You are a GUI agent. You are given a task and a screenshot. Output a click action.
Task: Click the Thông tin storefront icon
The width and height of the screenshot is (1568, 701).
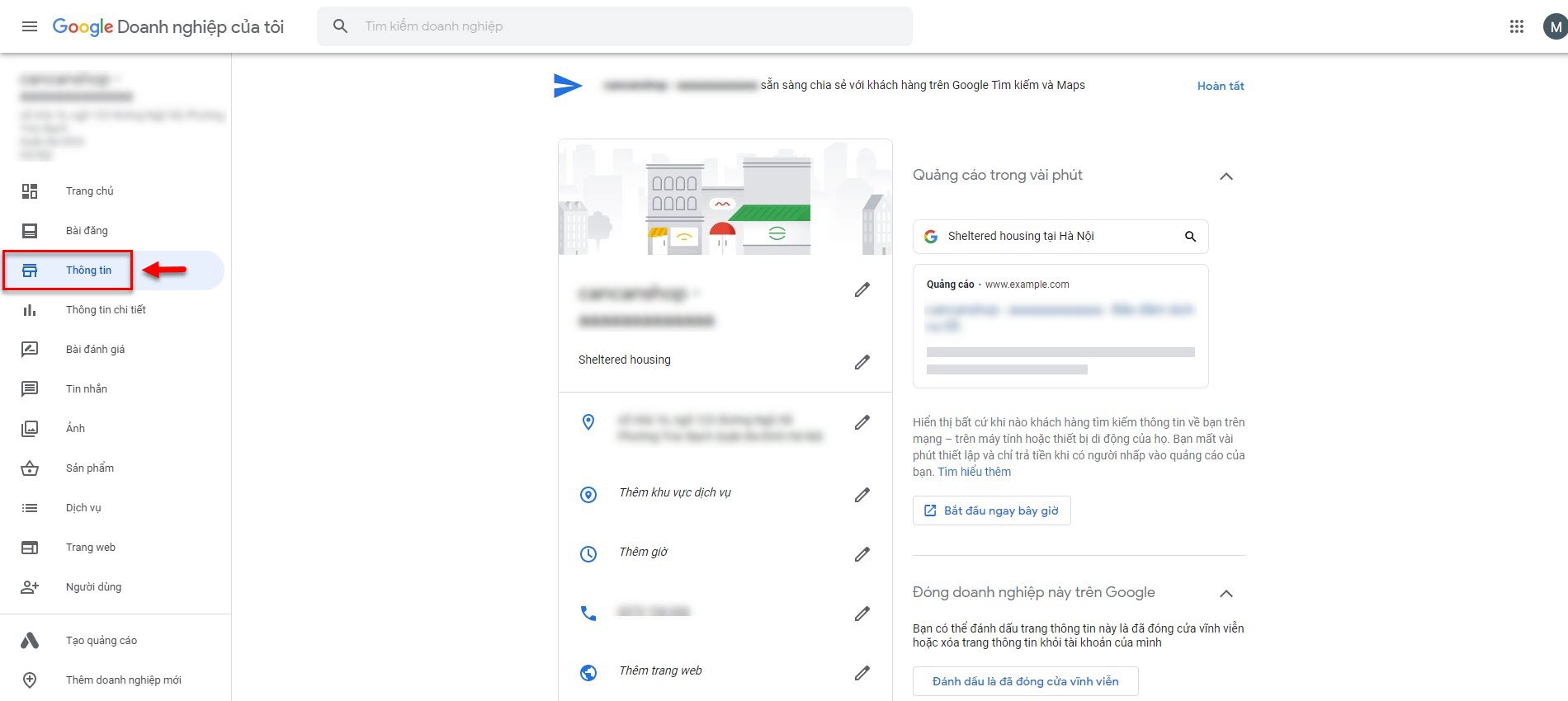coord(30,271)
